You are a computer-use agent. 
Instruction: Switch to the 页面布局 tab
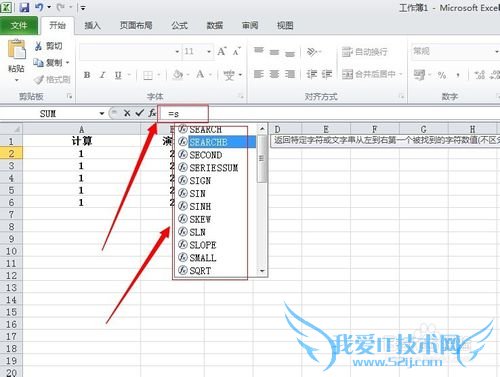point(136,26)
